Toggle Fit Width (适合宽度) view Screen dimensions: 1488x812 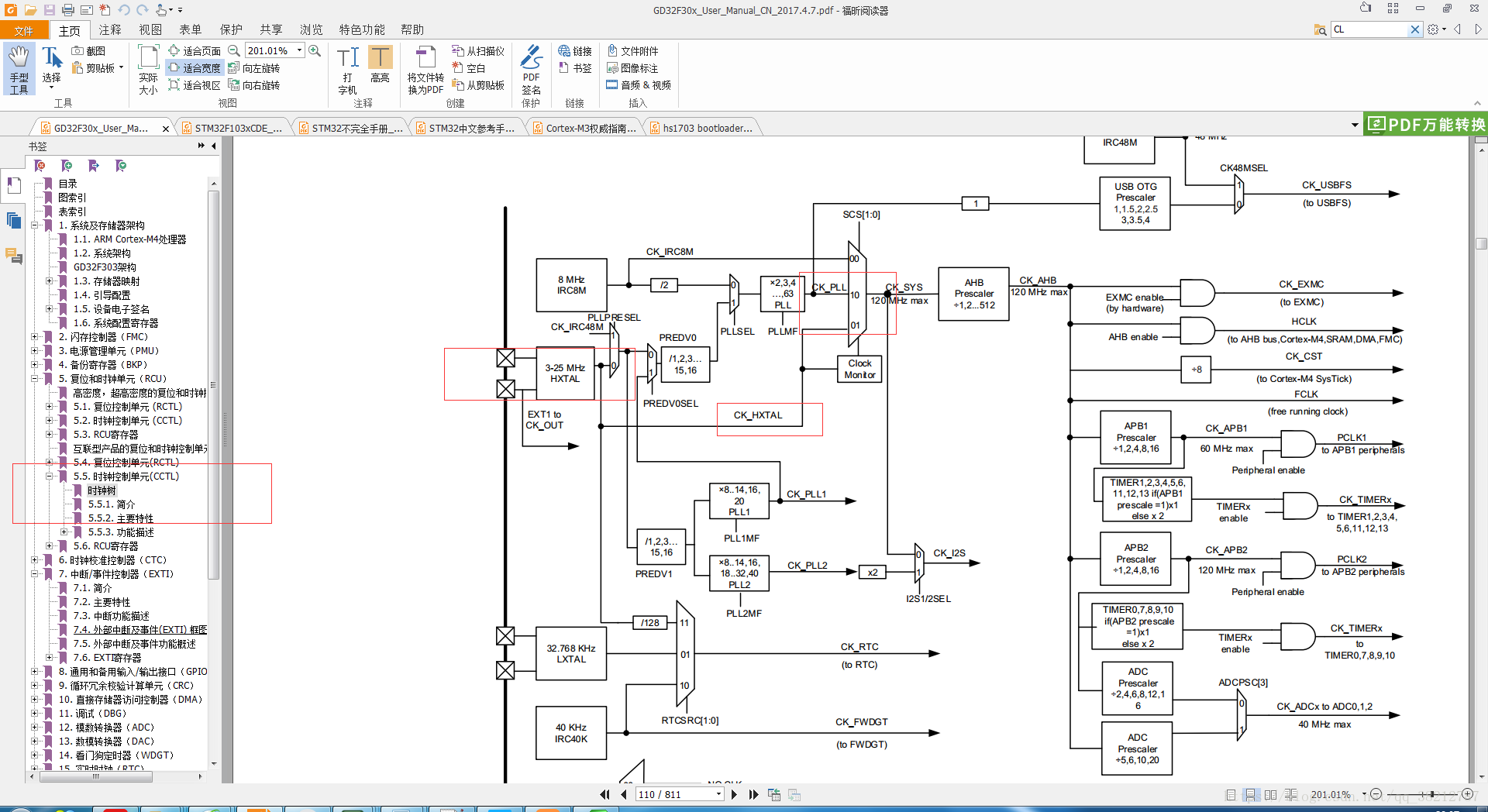(195, 68)
